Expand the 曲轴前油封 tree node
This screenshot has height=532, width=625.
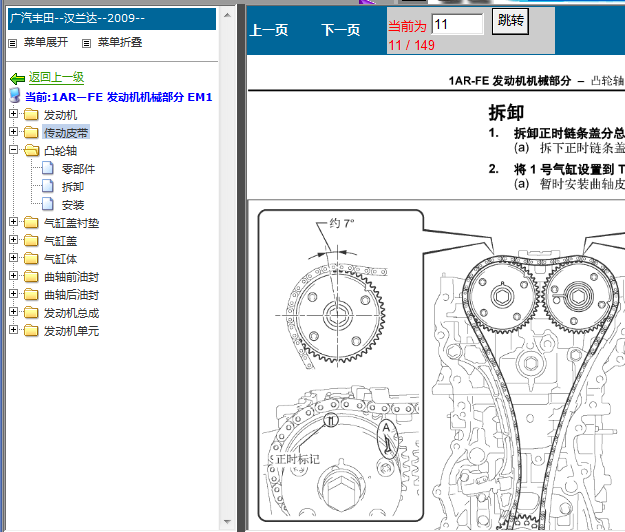point(14,276)
